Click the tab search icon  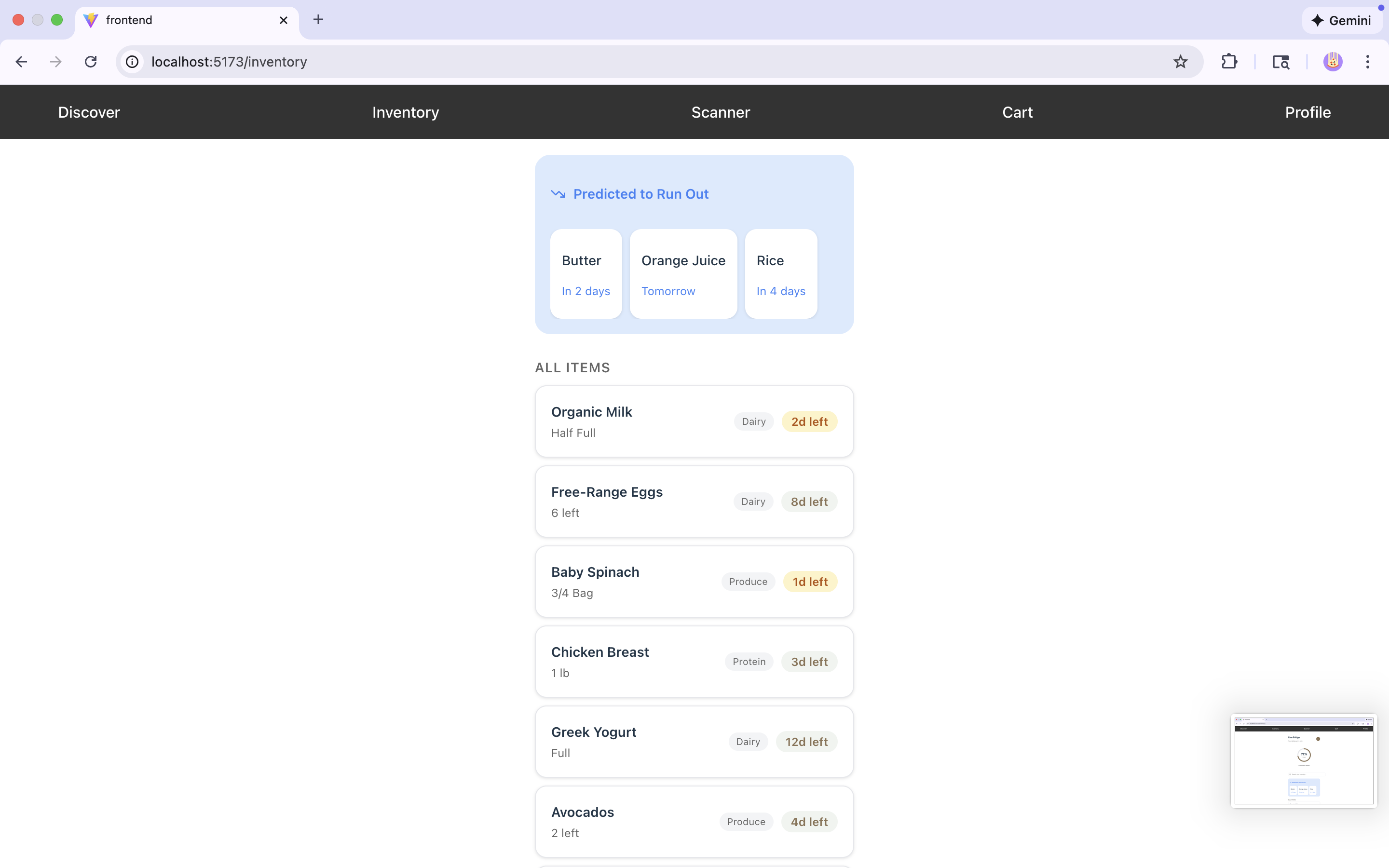[1280, 61]
